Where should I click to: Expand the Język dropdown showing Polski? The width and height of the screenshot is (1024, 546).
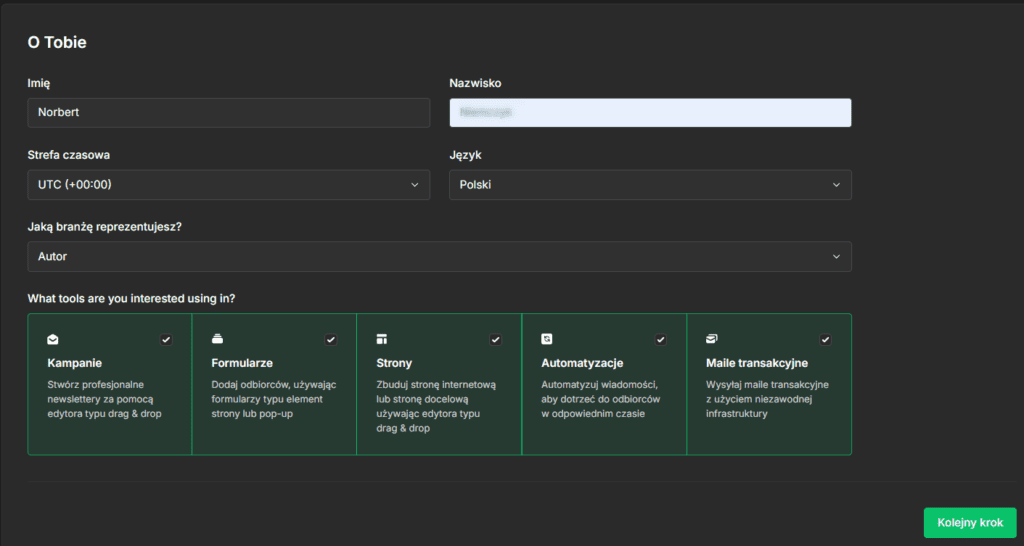coord(650,185)
